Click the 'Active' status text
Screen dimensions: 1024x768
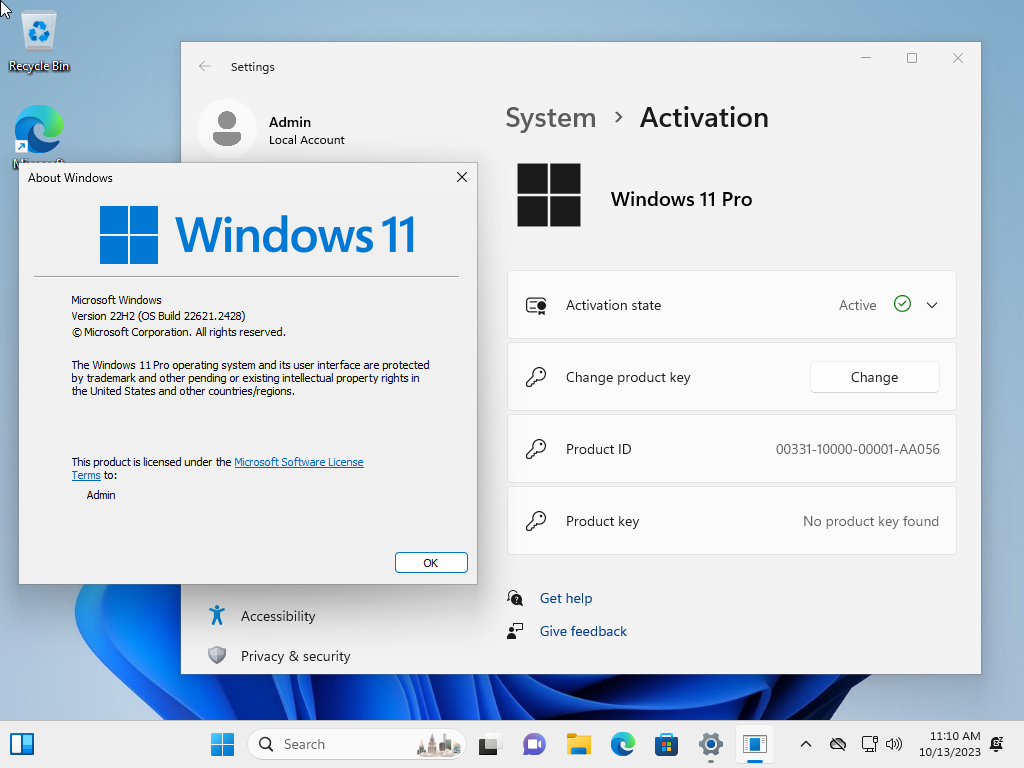[857, 305]
